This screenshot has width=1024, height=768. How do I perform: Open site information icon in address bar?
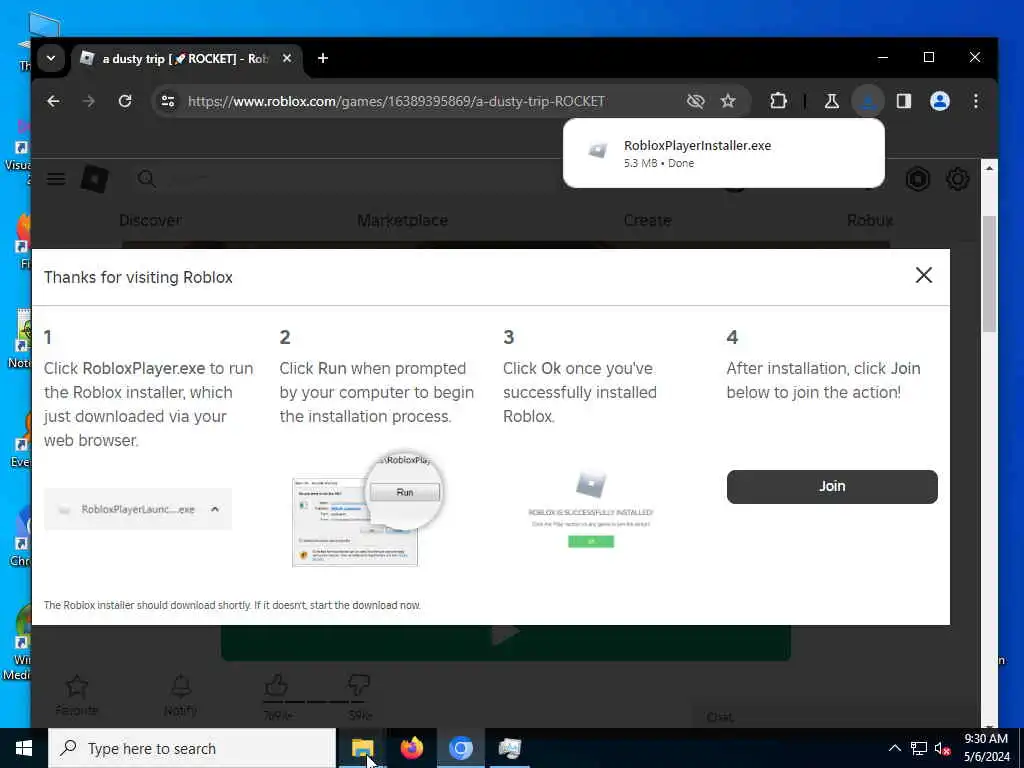pos(168,101)
